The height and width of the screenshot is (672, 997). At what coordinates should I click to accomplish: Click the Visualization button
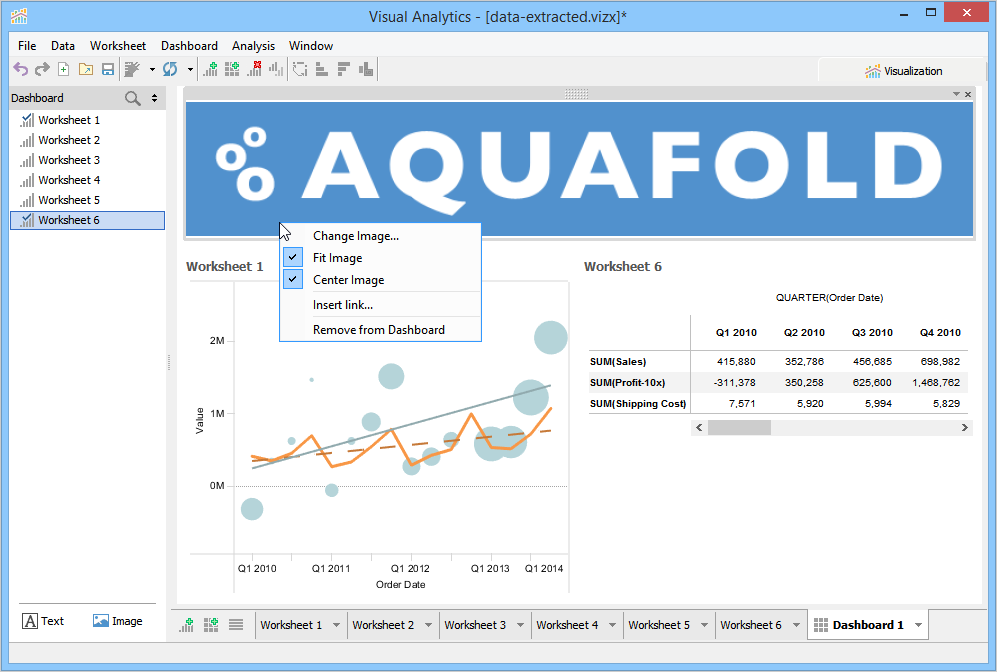pos(903,71)
